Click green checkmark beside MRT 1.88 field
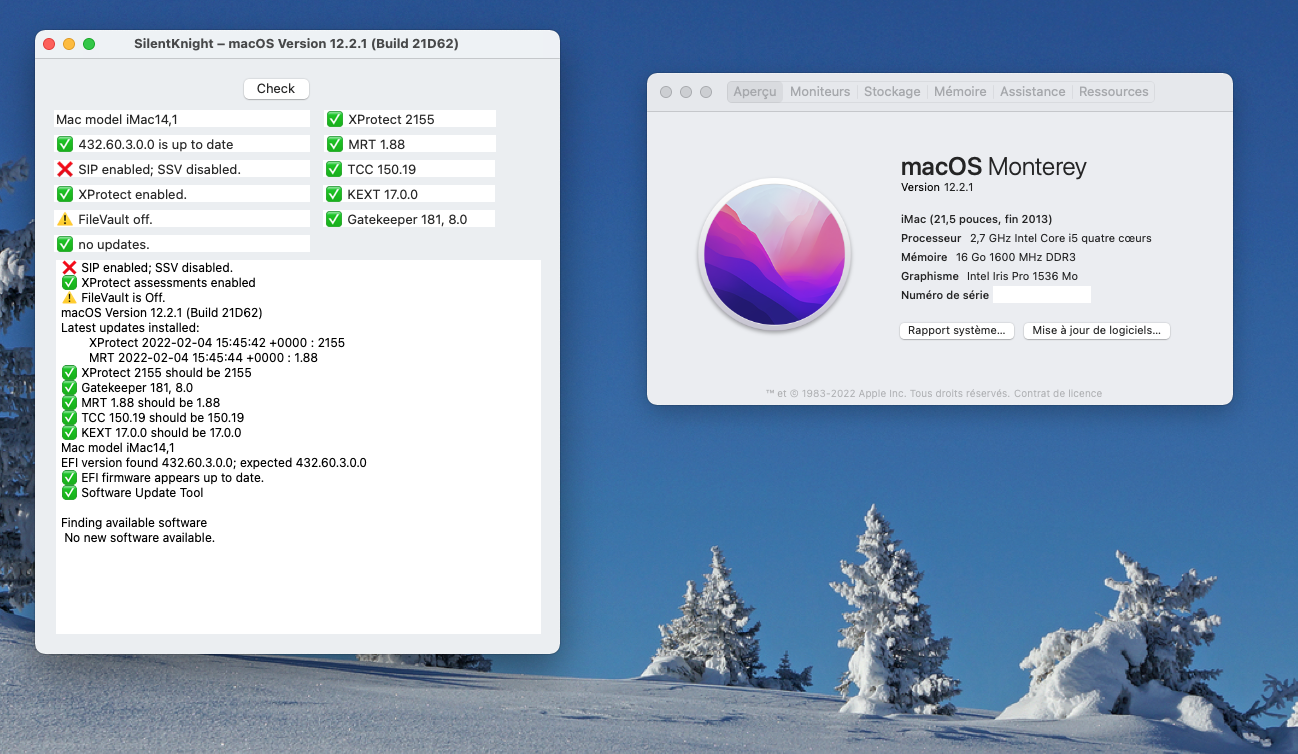Image resolution: width=1298 pixels, height=754 pixels. (x=335, y=144)
